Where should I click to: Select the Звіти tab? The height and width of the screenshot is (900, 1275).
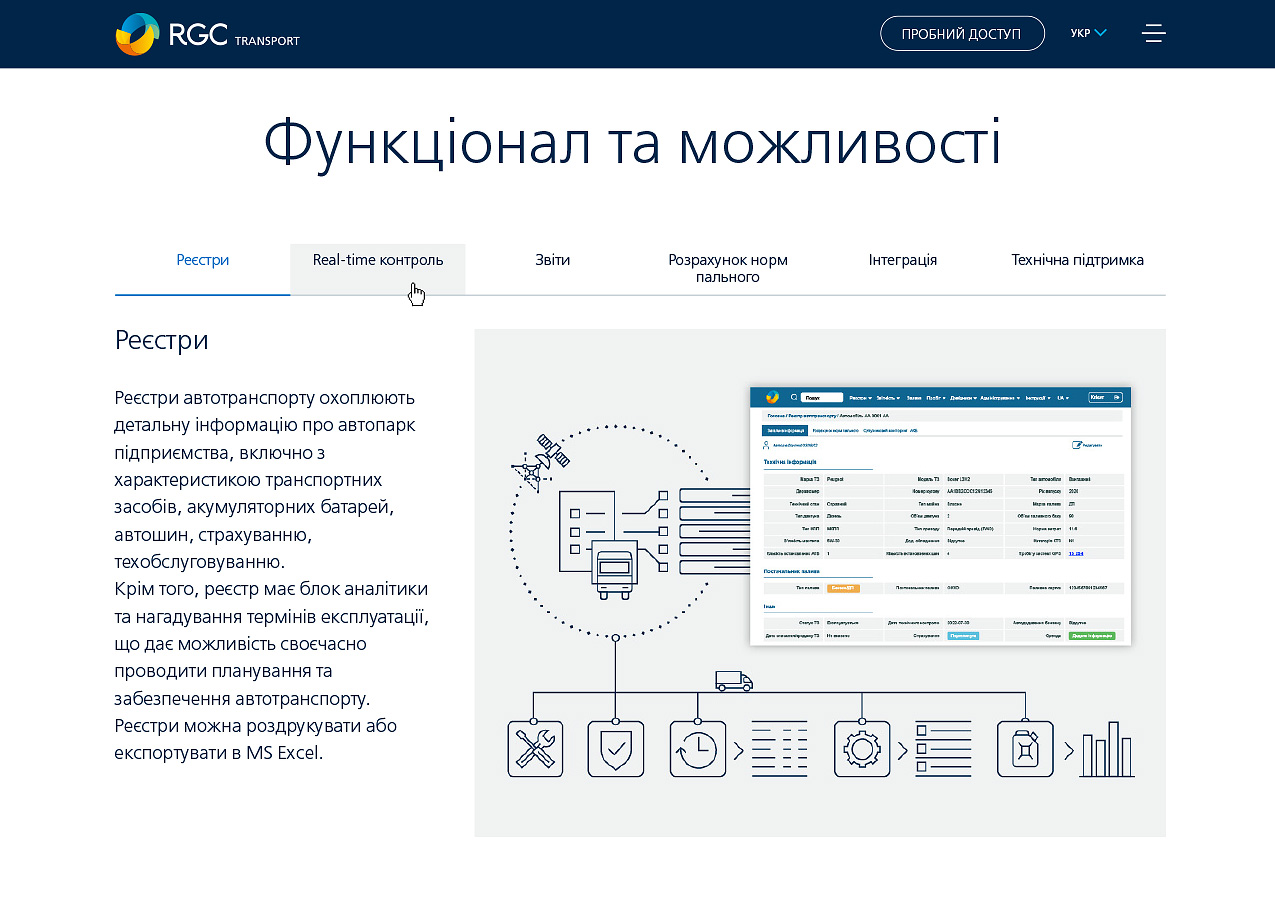point(553,260)
